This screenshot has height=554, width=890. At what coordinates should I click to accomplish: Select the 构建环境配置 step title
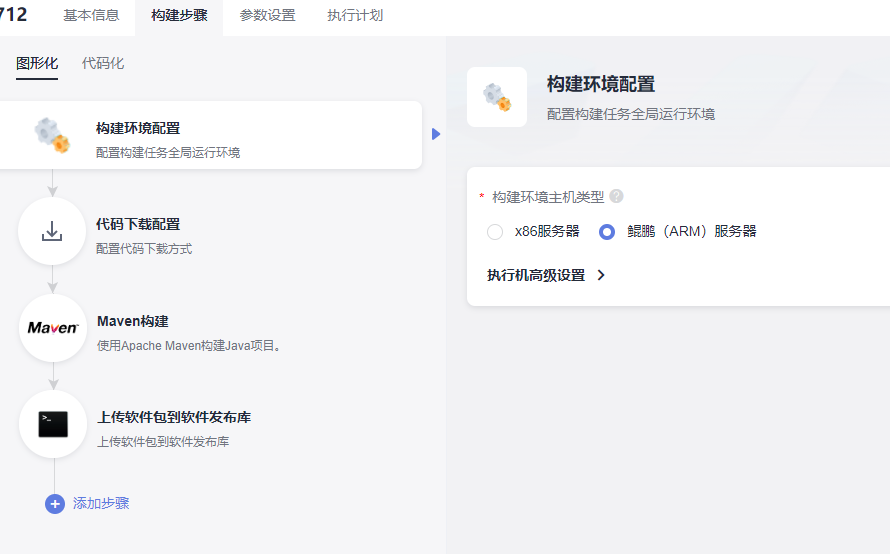pyautogui.click(x=138, y=128)
